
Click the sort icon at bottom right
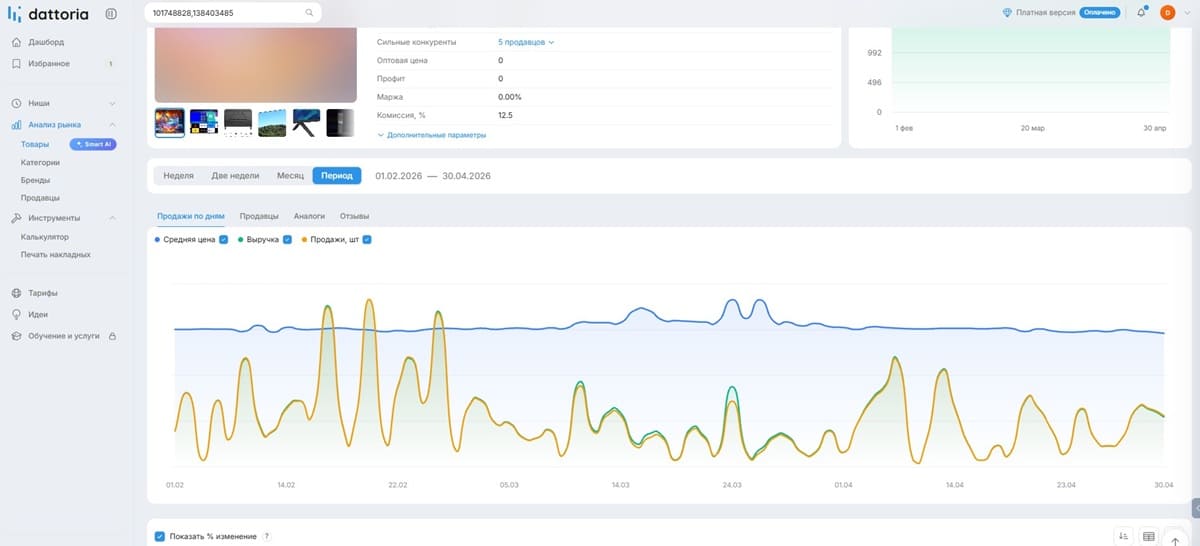click(1124, 536)
